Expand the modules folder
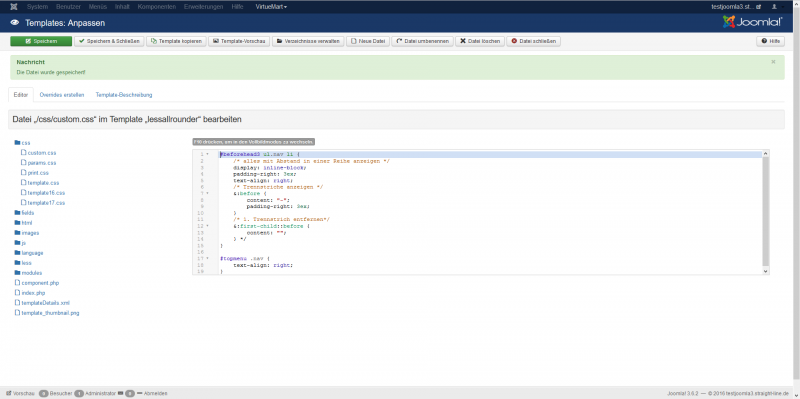The height and width of the screenshot is (399, 800). point(29,273)
